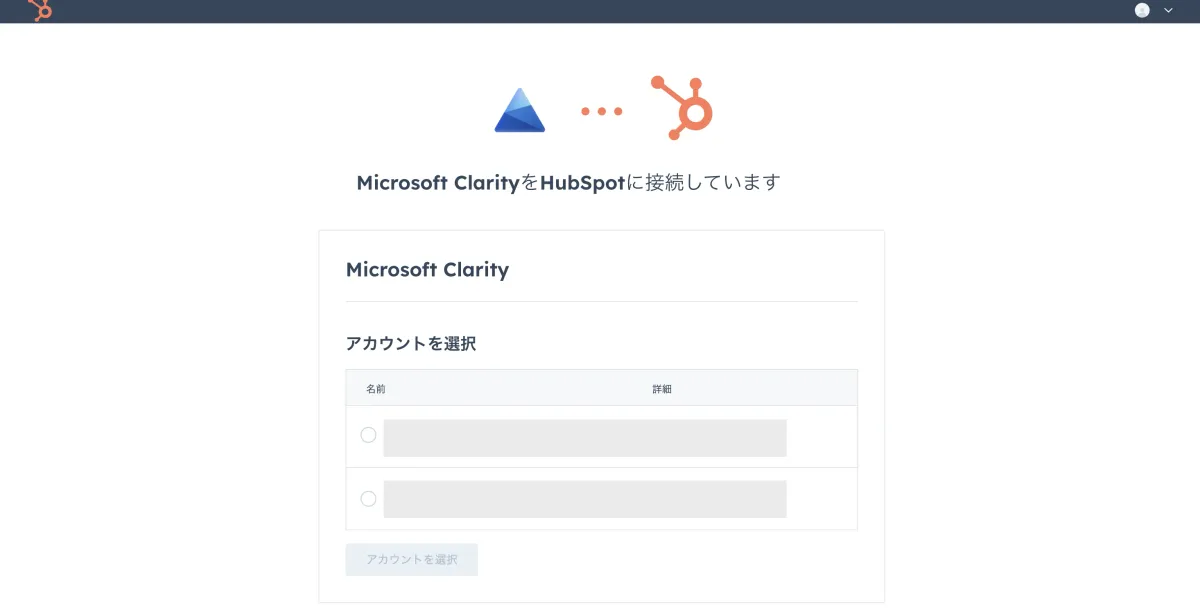The image size is (1200, 613).
Task: Click the bold Microsoft Clarity card title
Action: [427, 269]
